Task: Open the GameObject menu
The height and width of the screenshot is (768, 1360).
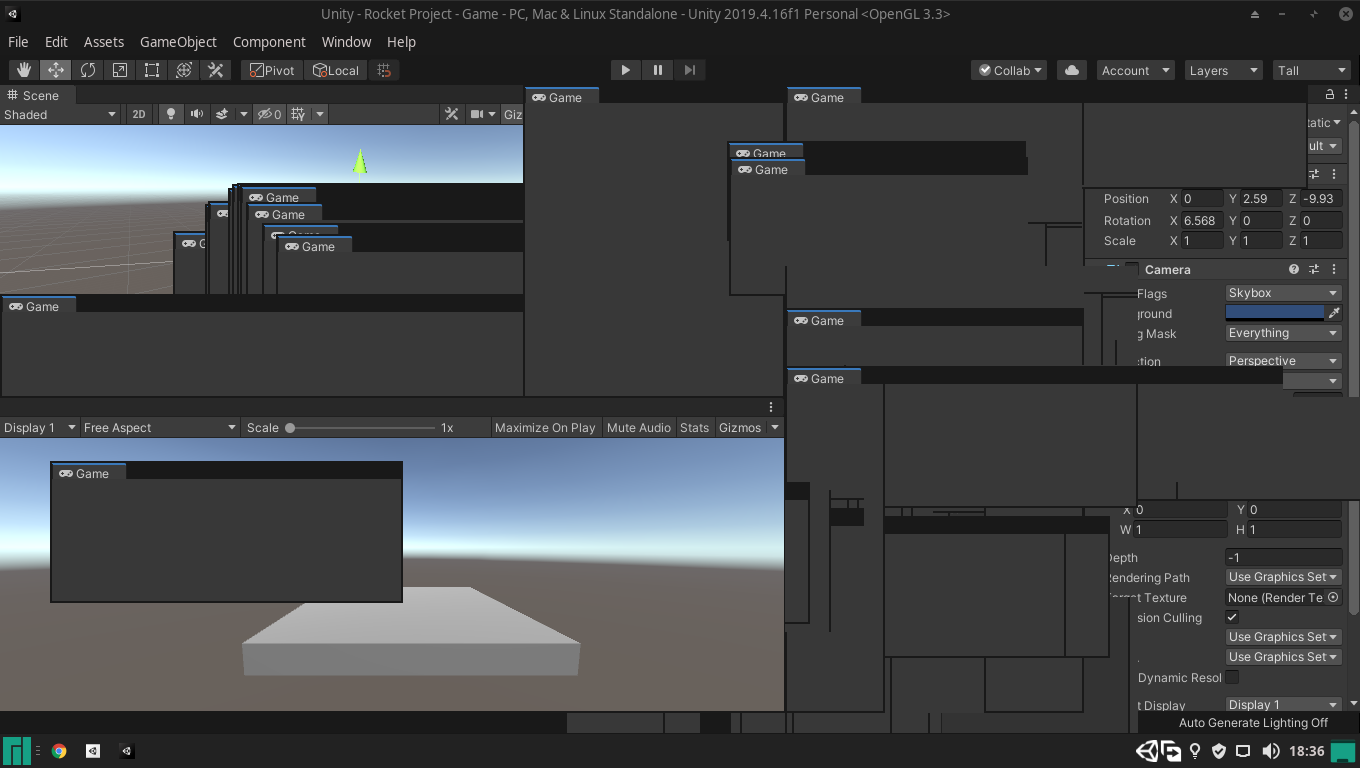Action: coord(178,42)
